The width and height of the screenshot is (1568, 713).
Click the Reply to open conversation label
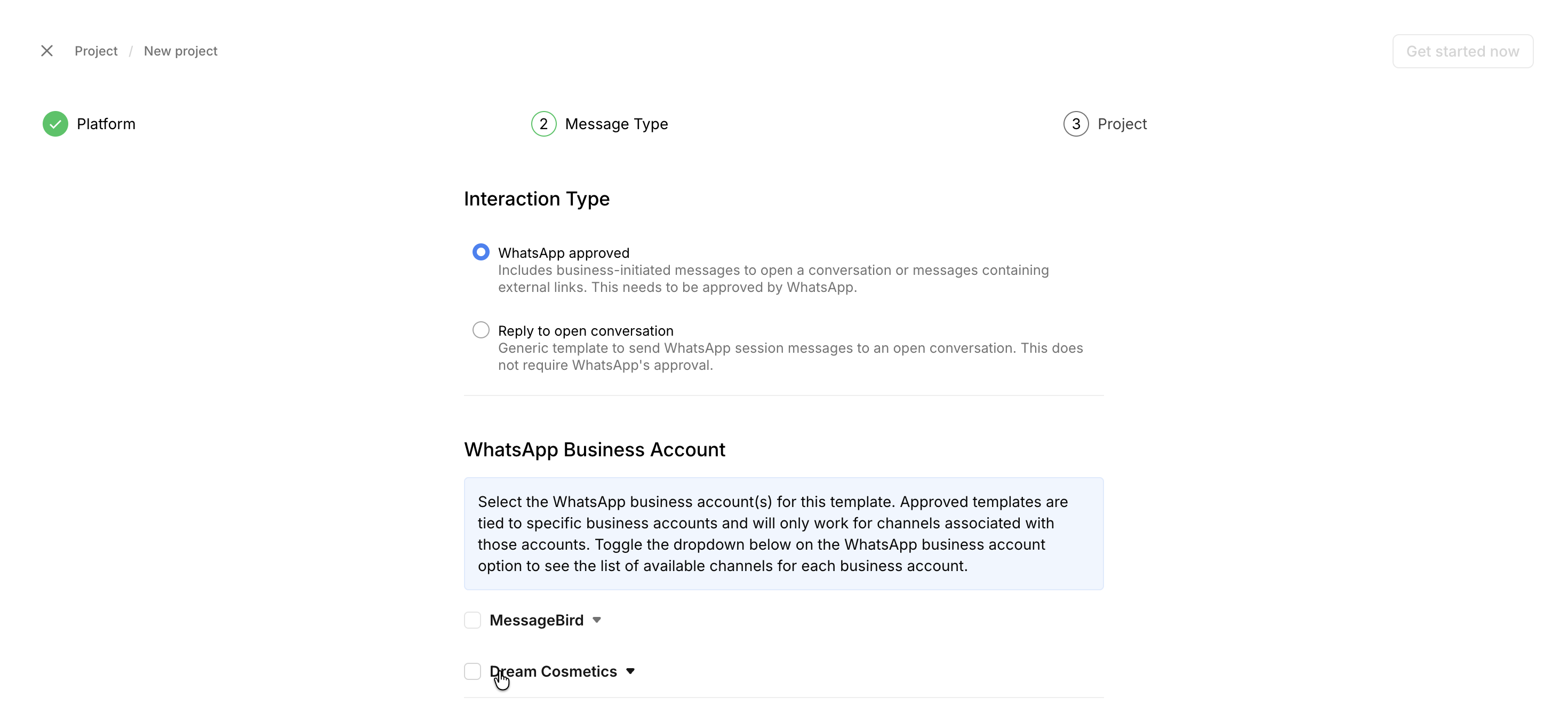(x=585, y=331)
